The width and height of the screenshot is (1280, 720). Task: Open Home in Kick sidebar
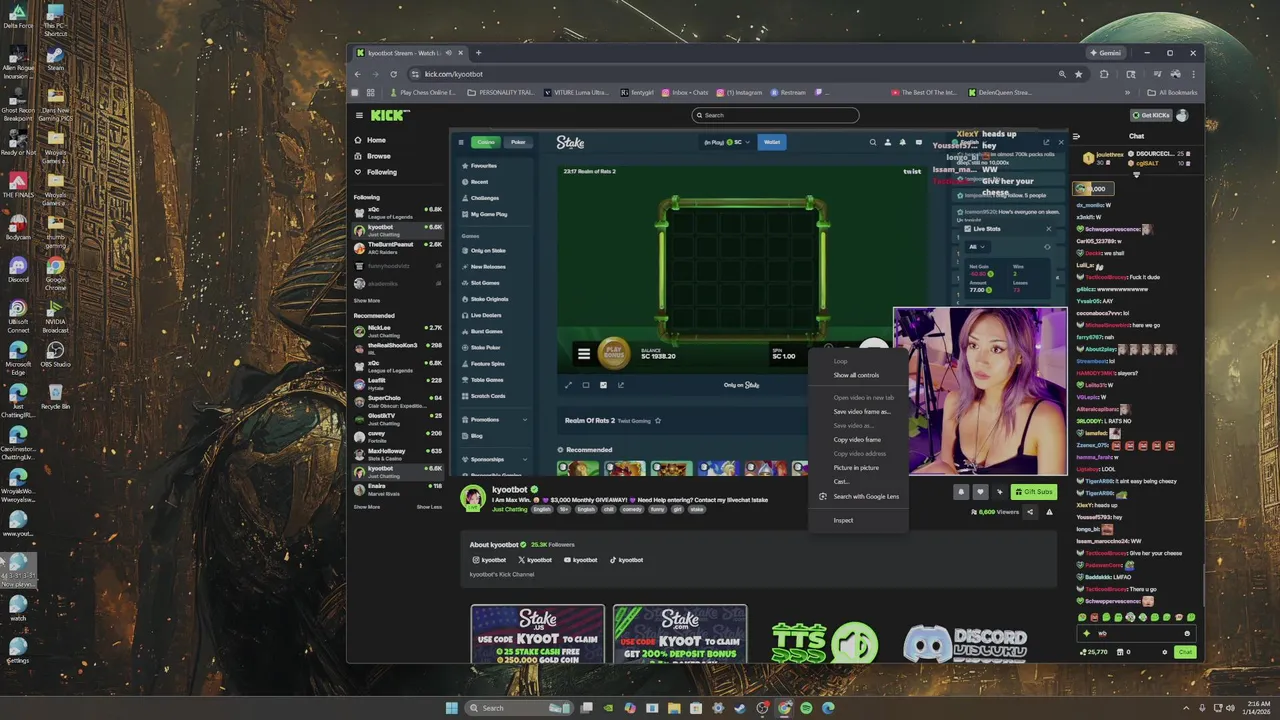coord(376,140)
